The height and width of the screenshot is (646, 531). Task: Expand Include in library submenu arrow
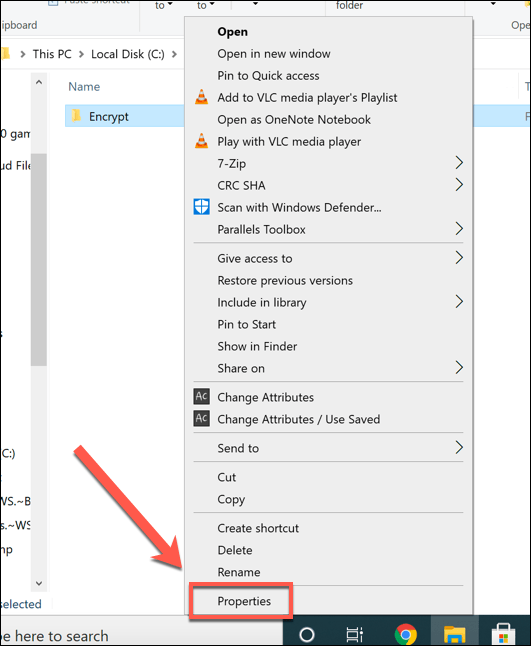(459, 302)
